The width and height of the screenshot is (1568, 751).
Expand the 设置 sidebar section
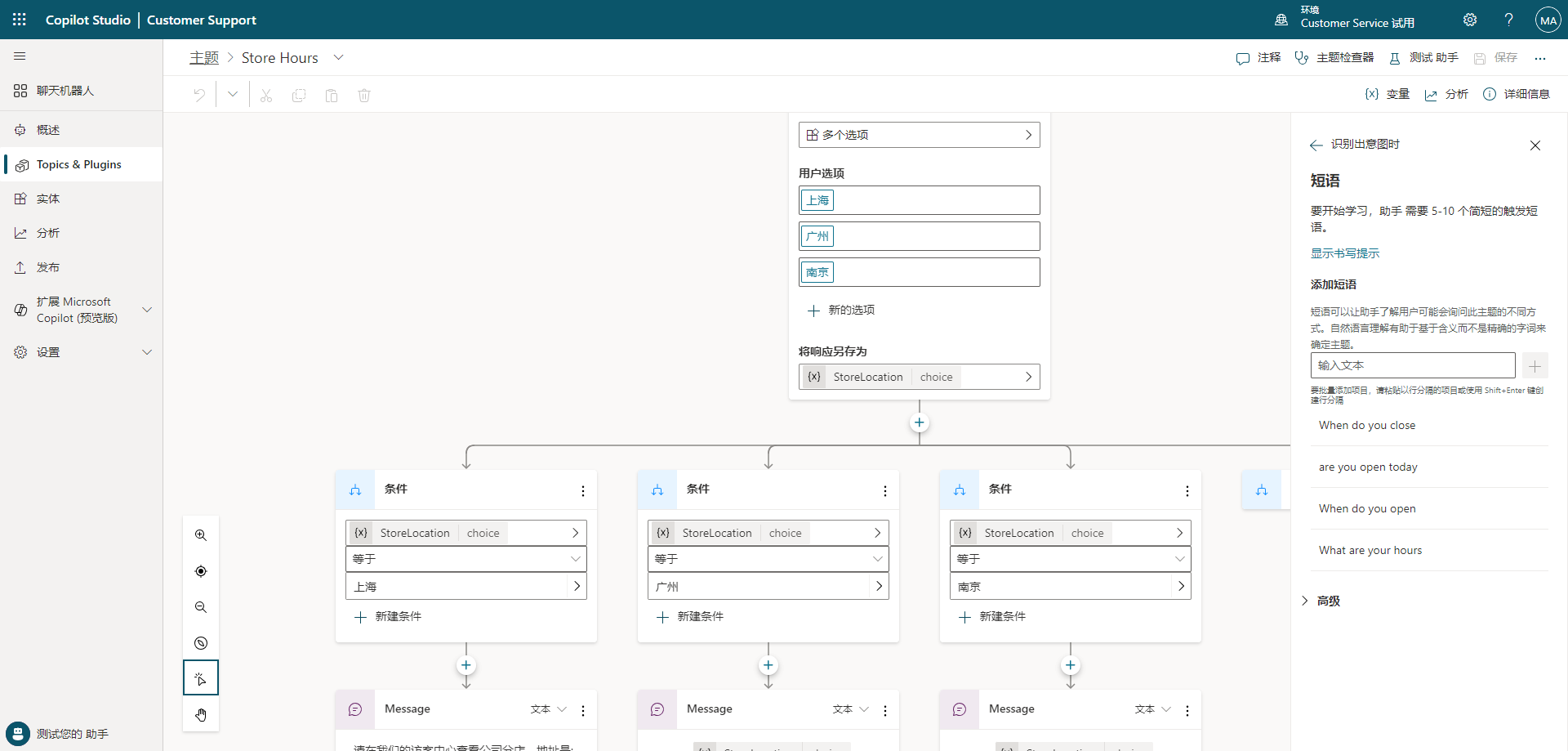click(147, 352)
